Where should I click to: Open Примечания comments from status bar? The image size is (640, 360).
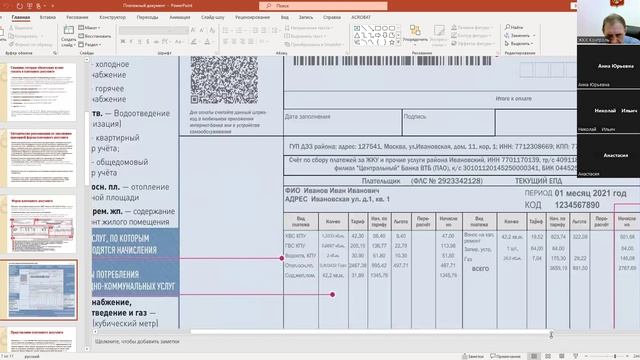[x=505, y=356]
